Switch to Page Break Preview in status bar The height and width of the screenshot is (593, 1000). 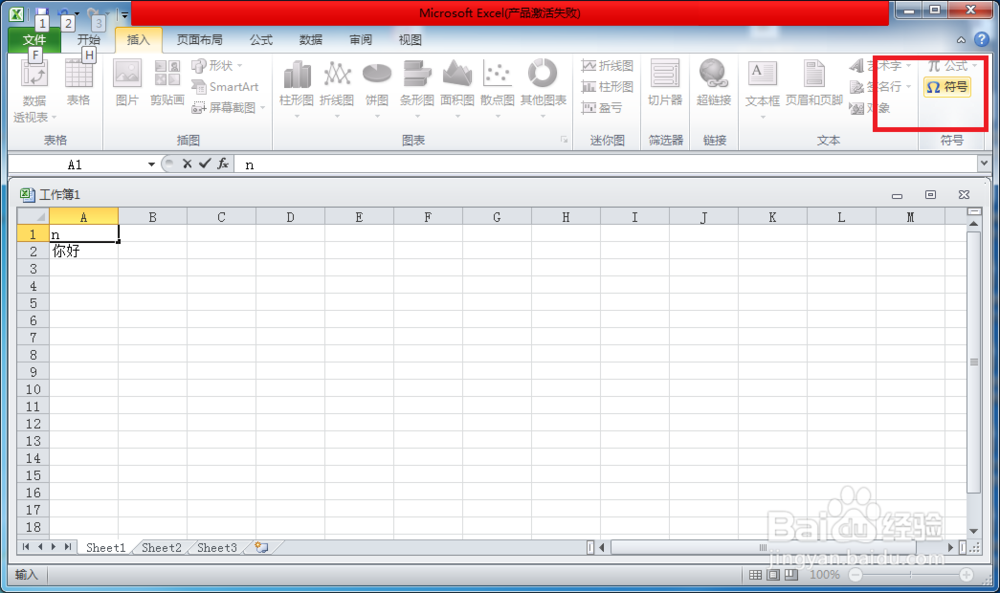pyautogui.click(x=791, y=575)
